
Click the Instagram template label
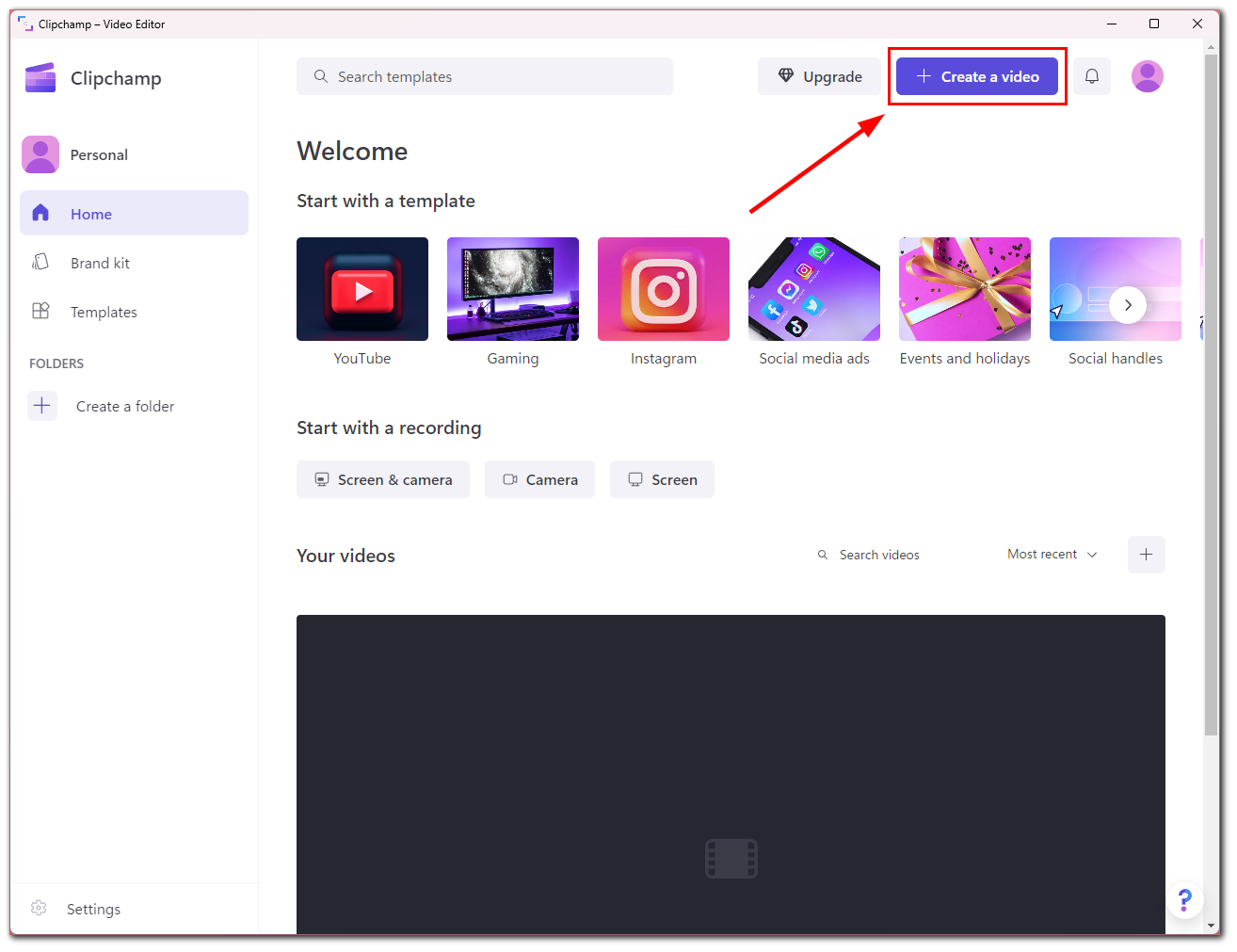(x=664, y=359)
